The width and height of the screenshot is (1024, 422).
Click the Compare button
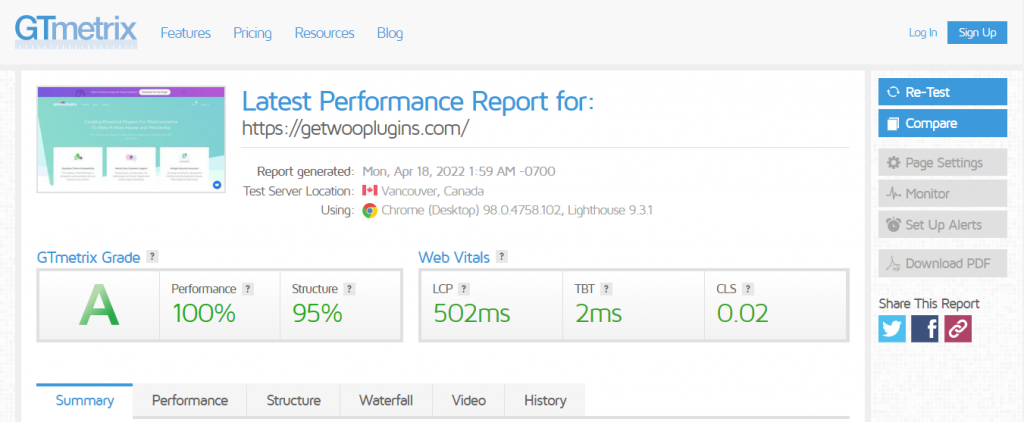point(942,123)
